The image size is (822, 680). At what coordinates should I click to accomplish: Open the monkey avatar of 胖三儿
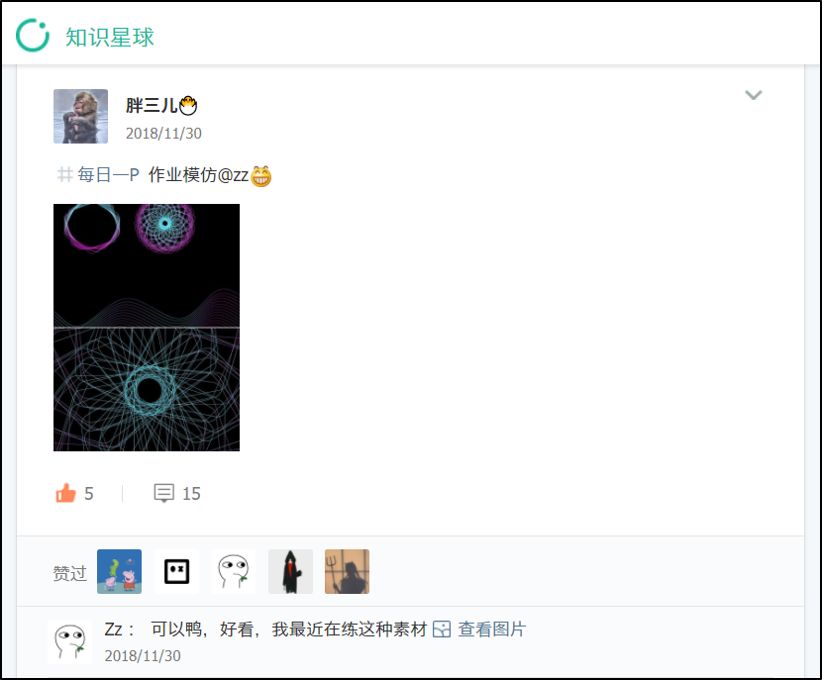(81, 116)
